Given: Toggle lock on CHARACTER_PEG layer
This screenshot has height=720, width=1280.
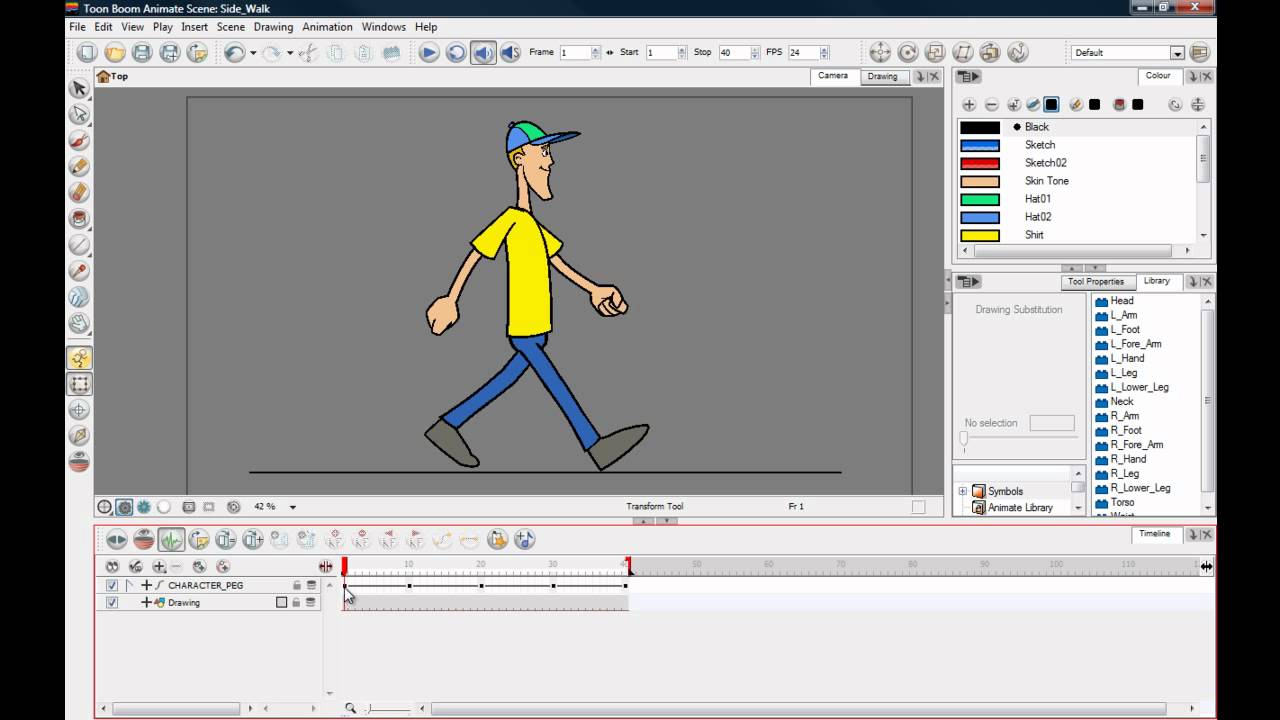Looking at the screenshot, I should click(296, 585).
